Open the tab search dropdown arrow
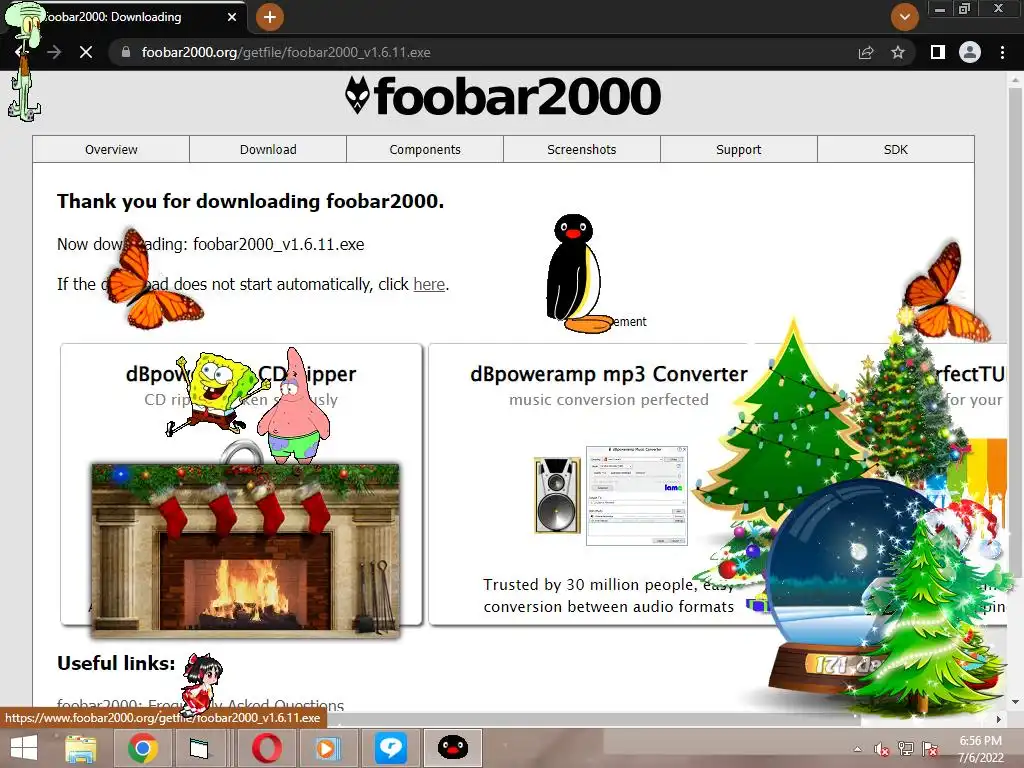 [x=904, y=17]
